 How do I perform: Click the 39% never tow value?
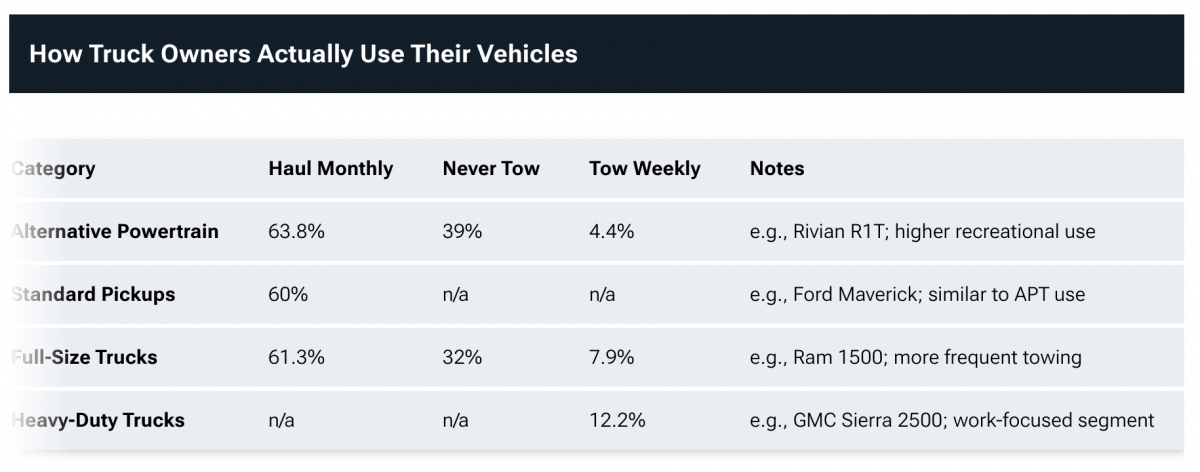(462, 232)
